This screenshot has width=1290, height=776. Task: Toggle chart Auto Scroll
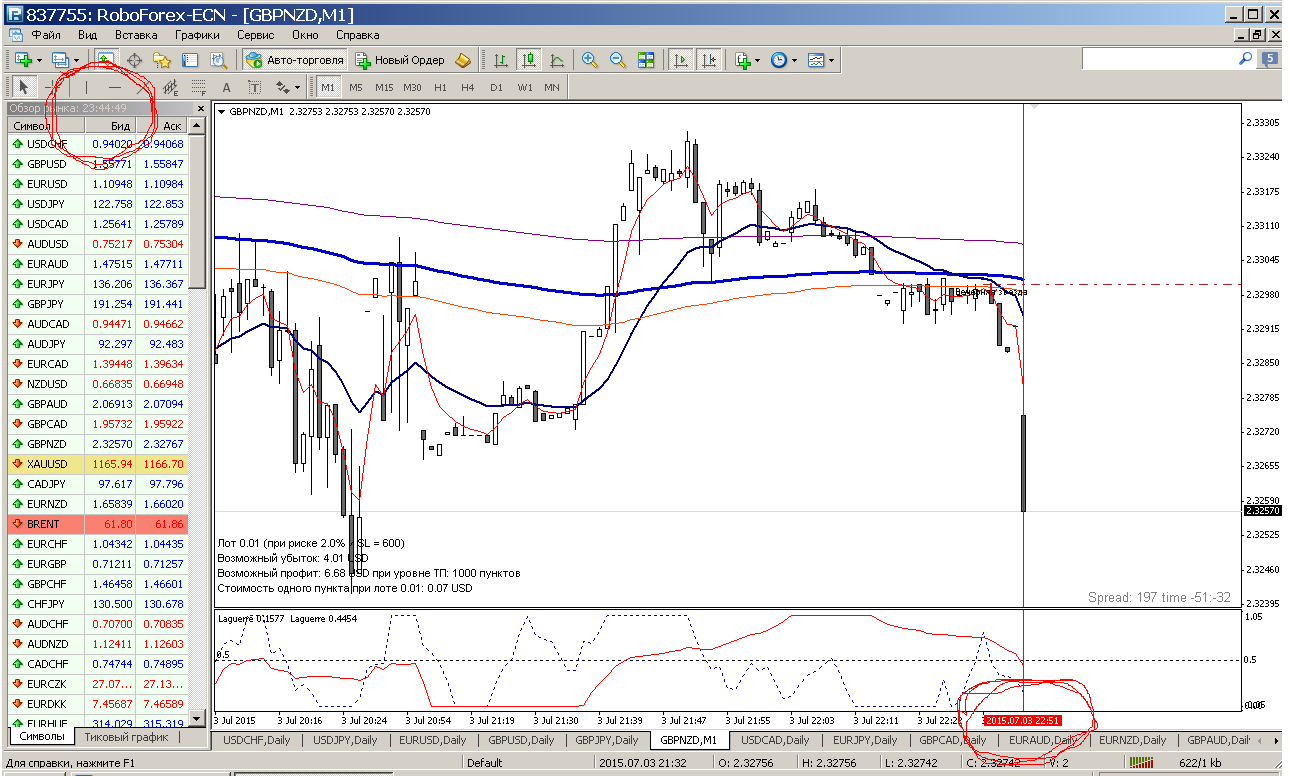(x=681, y=60)
